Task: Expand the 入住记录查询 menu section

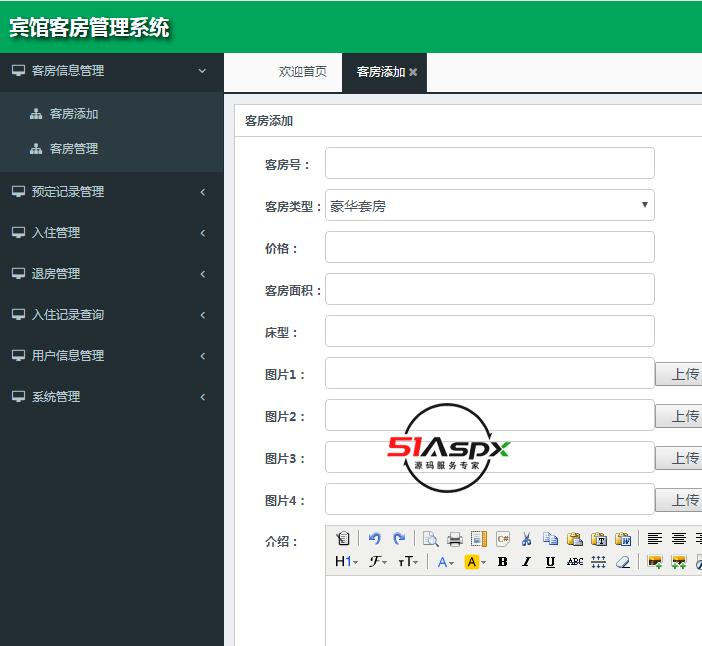Action: (111, 315)
